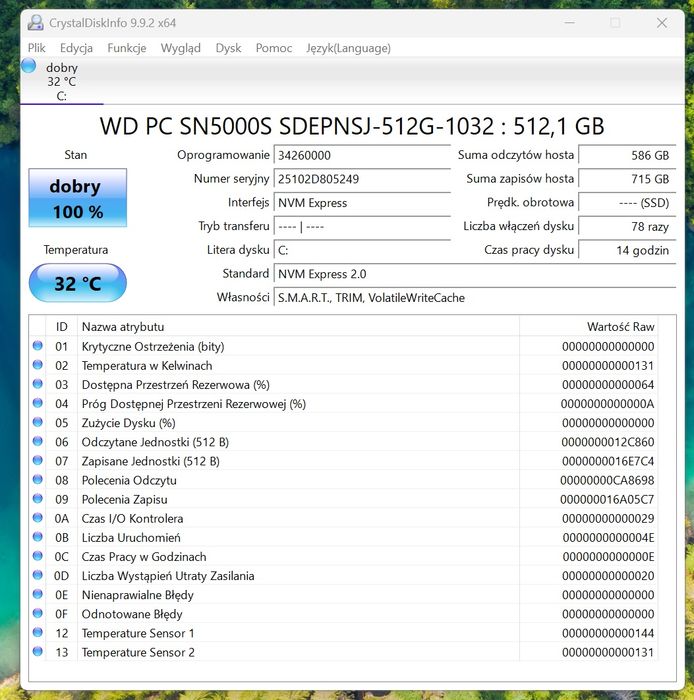Click status orb for Odnotowane Błędy

[x=37, y=613]
